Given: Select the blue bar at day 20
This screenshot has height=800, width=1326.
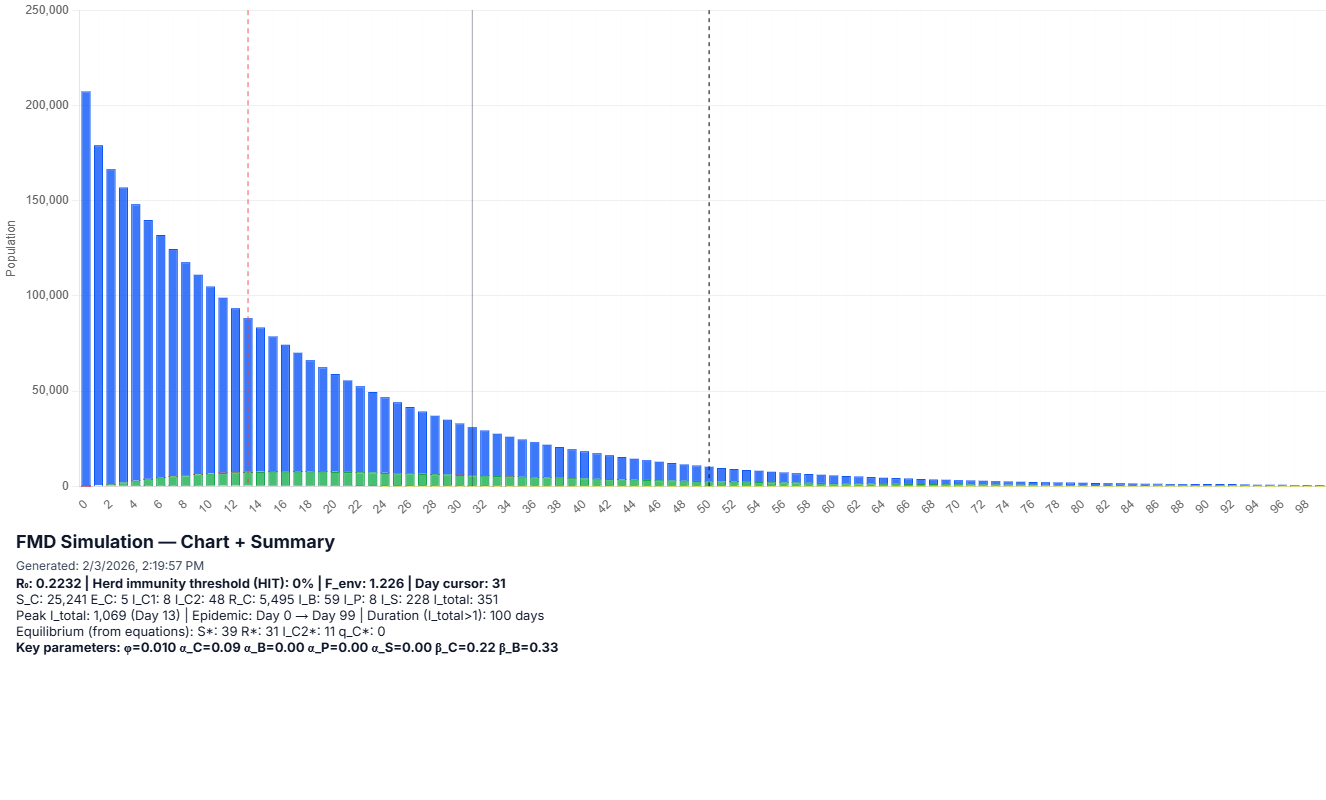Looking at the screenshot, I should pyautogui.click(x=335, y=422).
